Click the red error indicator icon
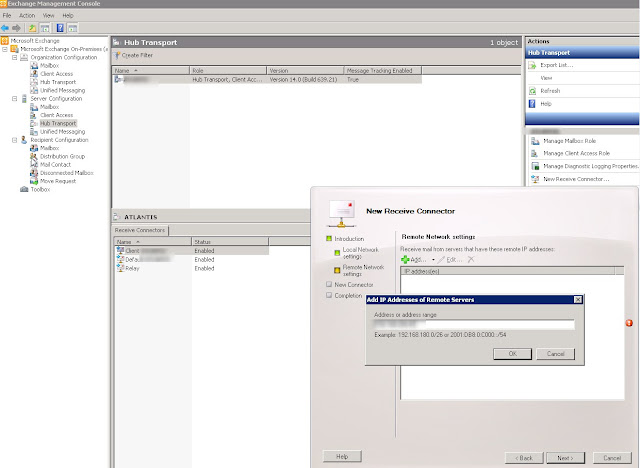The image size is (640, 468). click(629, 323)
